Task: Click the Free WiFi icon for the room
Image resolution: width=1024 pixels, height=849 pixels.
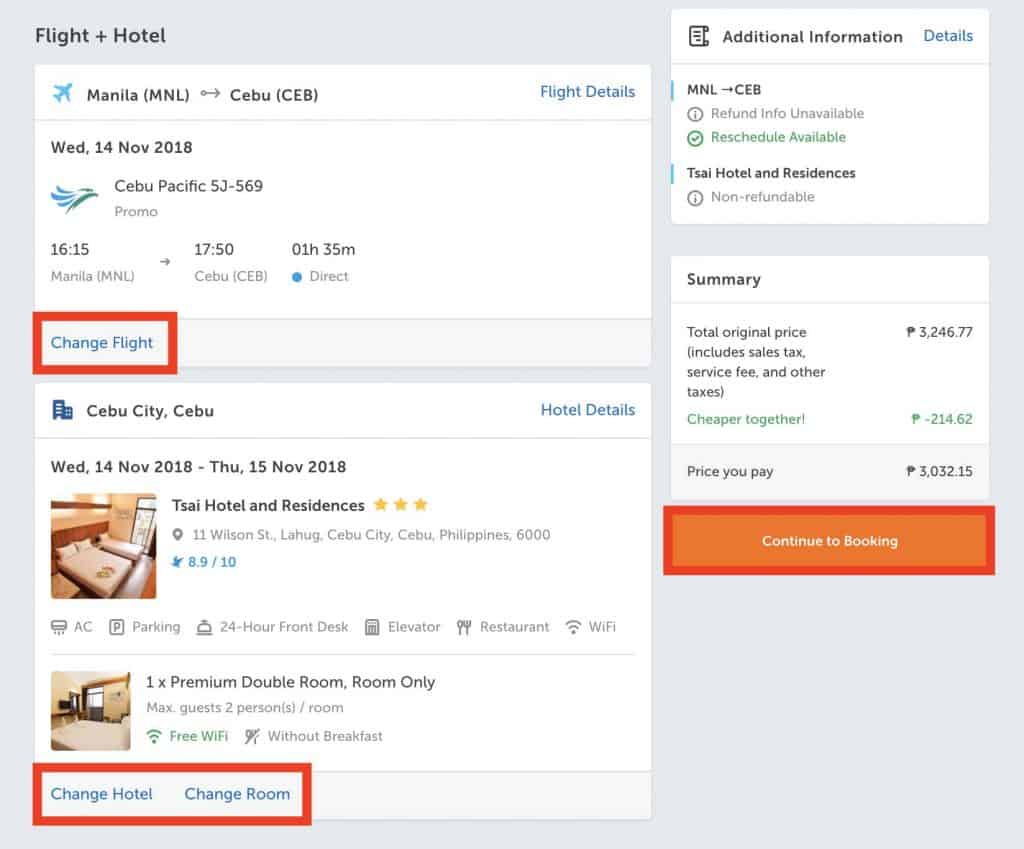Action: tap(154, 736)
